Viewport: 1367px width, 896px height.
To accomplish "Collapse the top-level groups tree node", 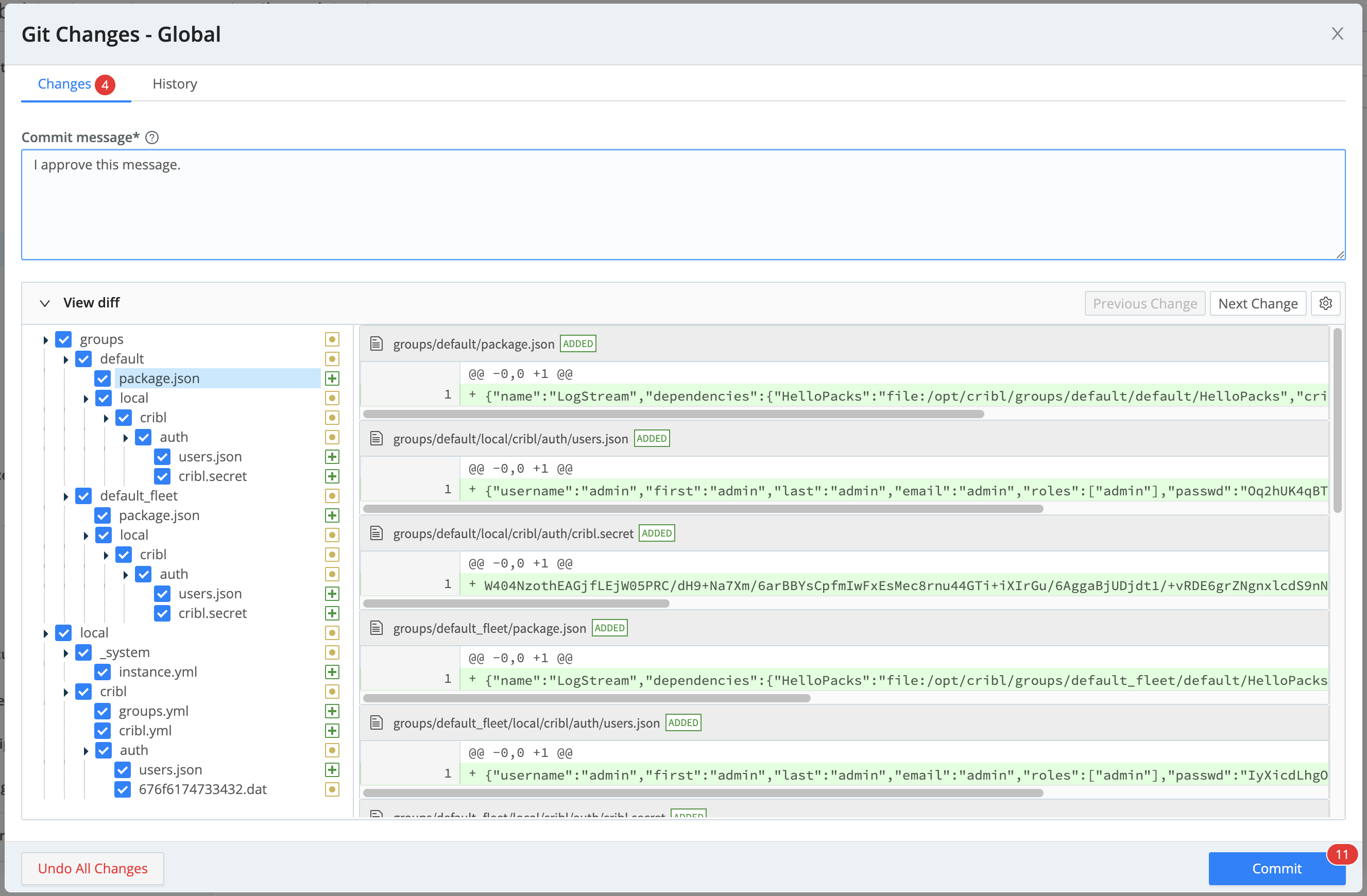I will pyautogui.click(x=45, y=340).
